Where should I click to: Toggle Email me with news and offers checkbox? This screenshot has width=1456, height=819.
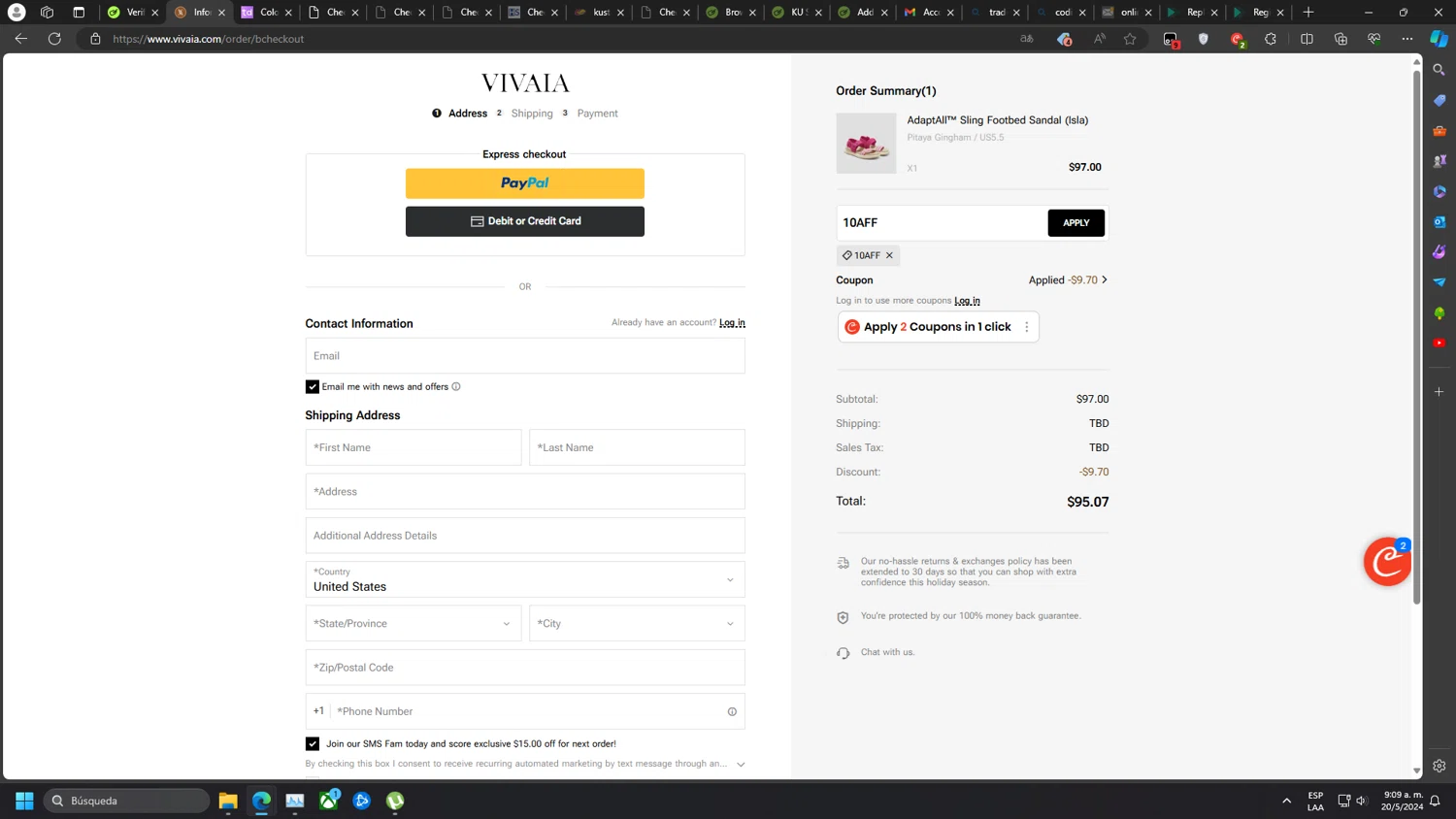[313, 386]
